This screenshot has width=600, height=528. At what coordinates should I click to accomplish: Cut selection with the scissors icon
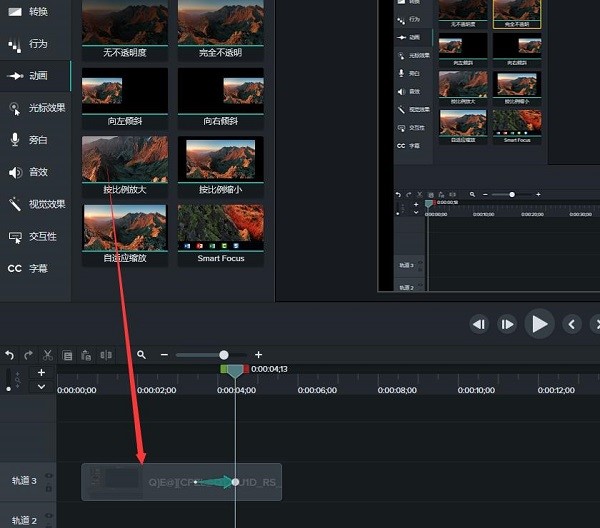pos(47,355)
